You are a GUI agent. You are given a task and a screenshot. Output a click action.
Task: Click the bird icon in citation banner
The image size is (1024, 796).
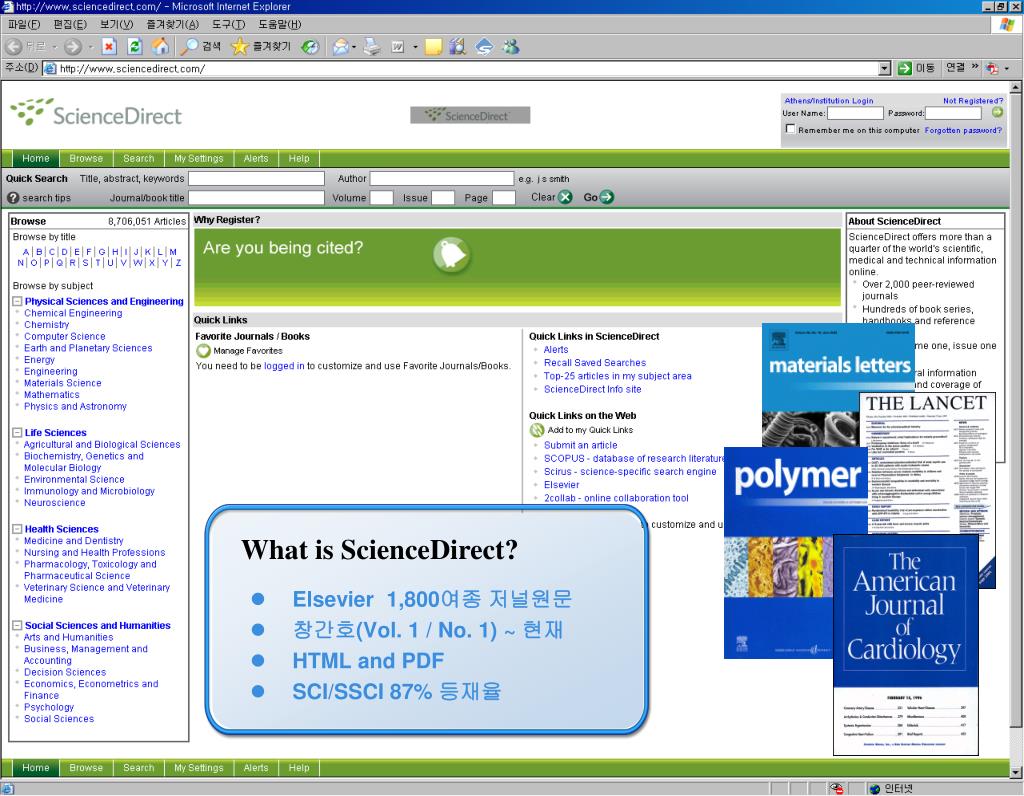(x=451, y=254)
